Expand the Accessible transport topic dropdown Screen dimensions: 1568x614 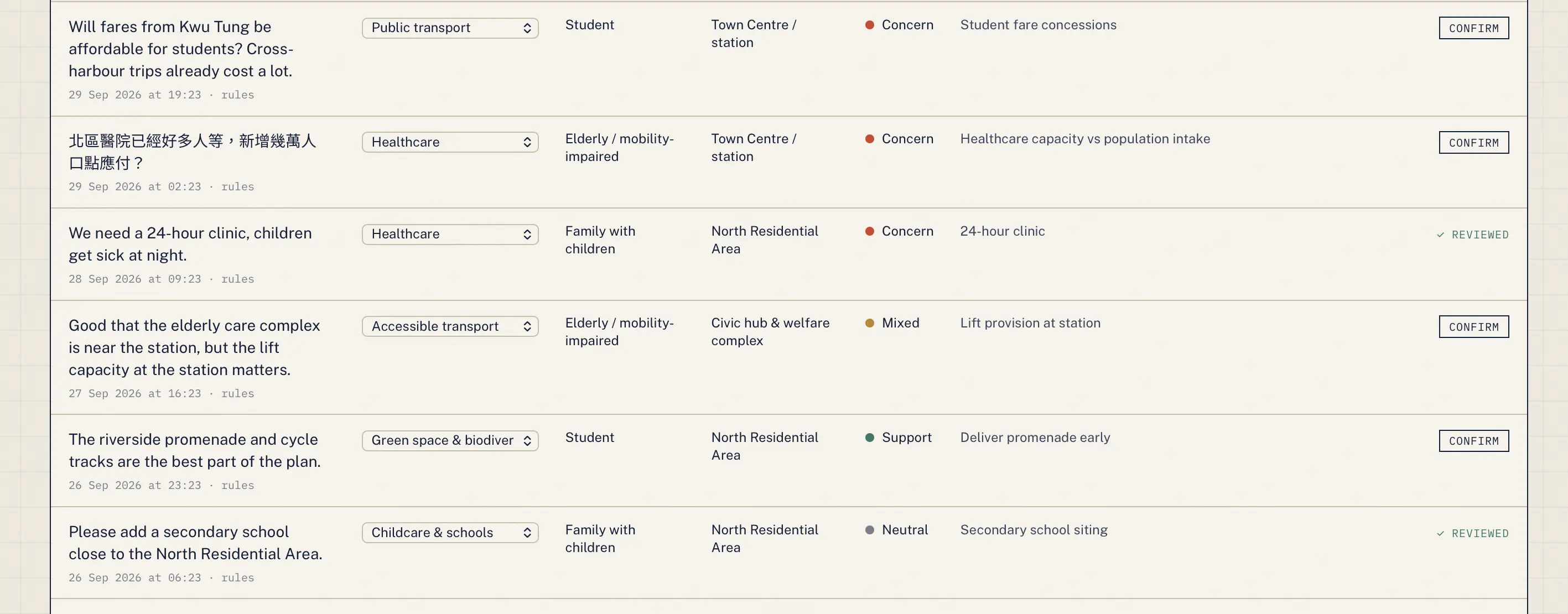coord(450,326)
